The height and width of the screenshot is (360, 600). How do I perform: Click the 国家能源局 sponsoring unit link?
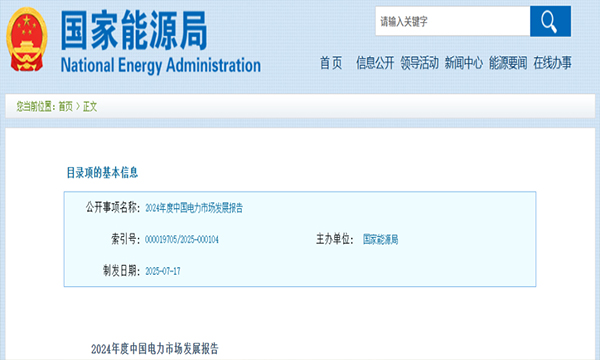380,239
